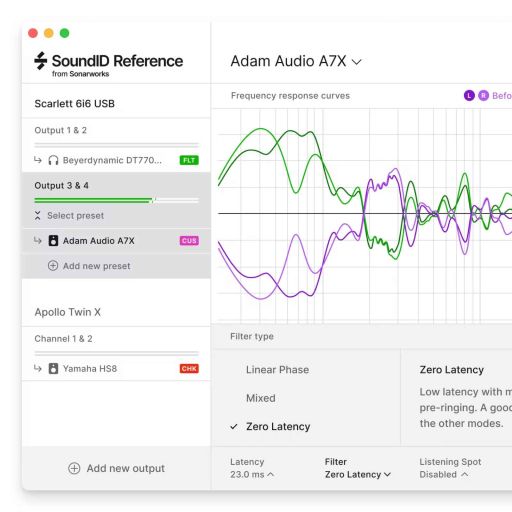Choose the Linear Phase filter type
512x512 pixels.
pos(277,370)
